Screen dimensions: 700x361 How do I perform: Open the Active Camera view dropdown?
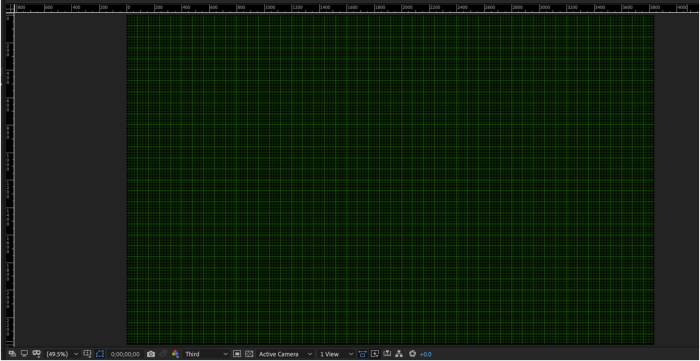(286, 354)
